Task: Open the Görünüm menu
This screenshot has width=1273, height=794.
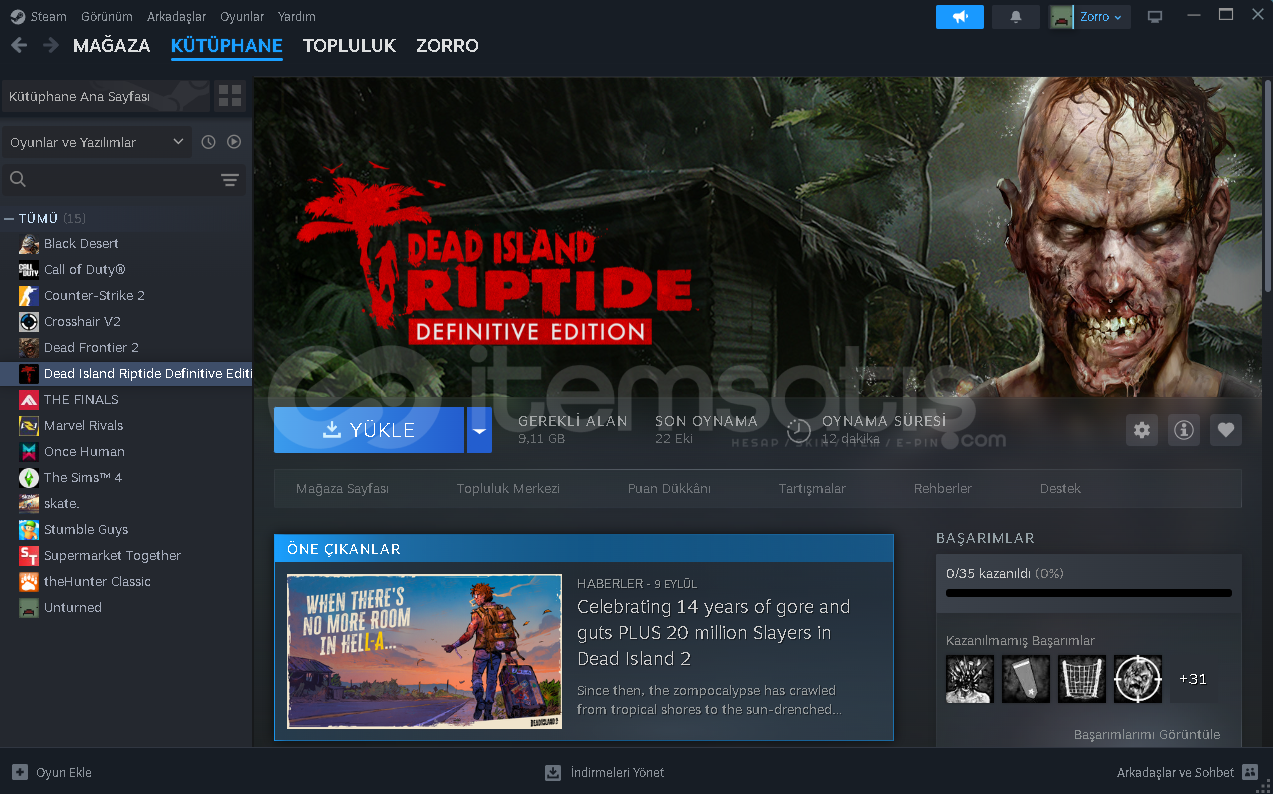Action: click(106, 17)
